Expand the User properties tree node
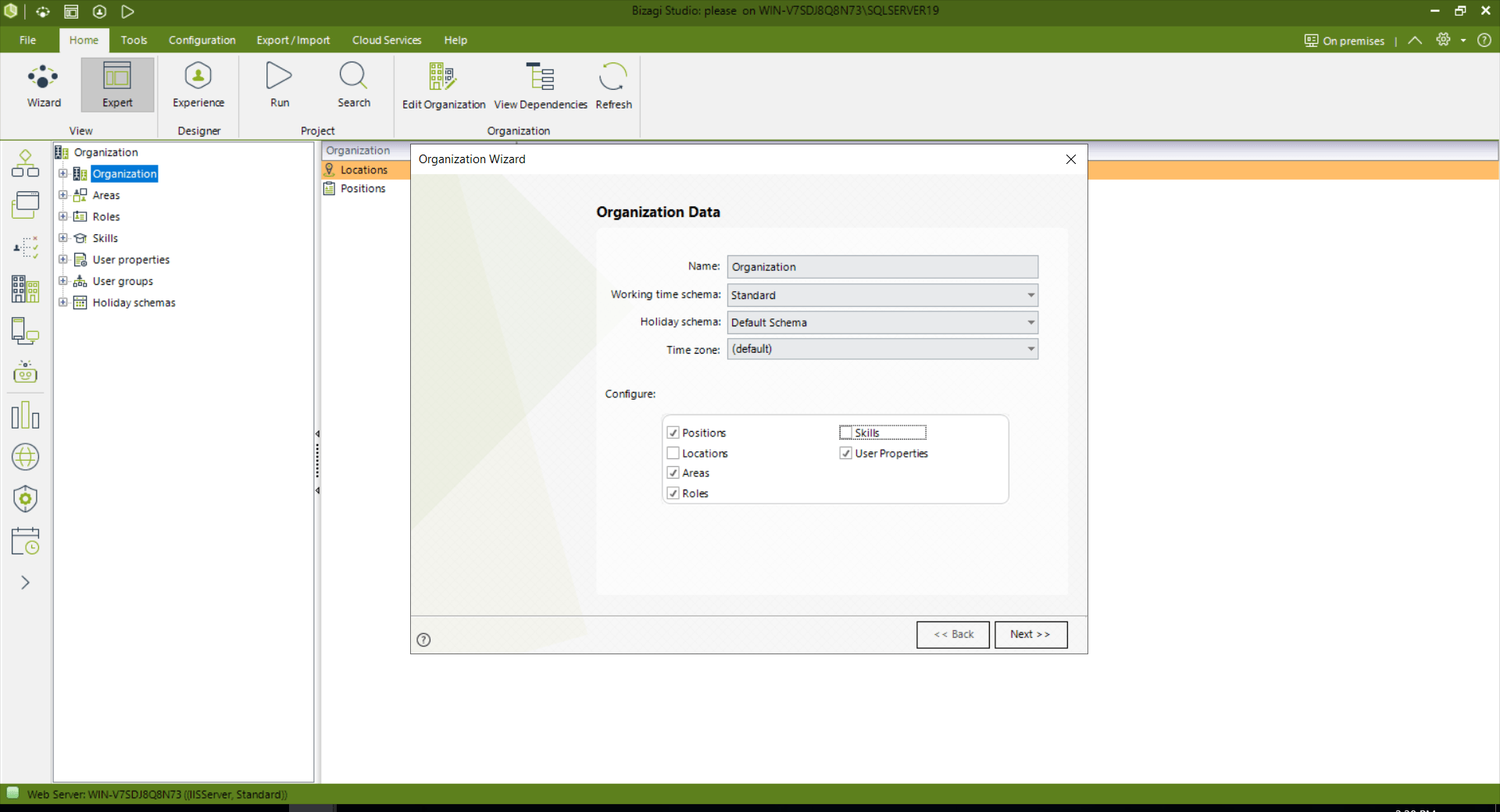This screenshot has height=812, width=1500. pos(62,259)
